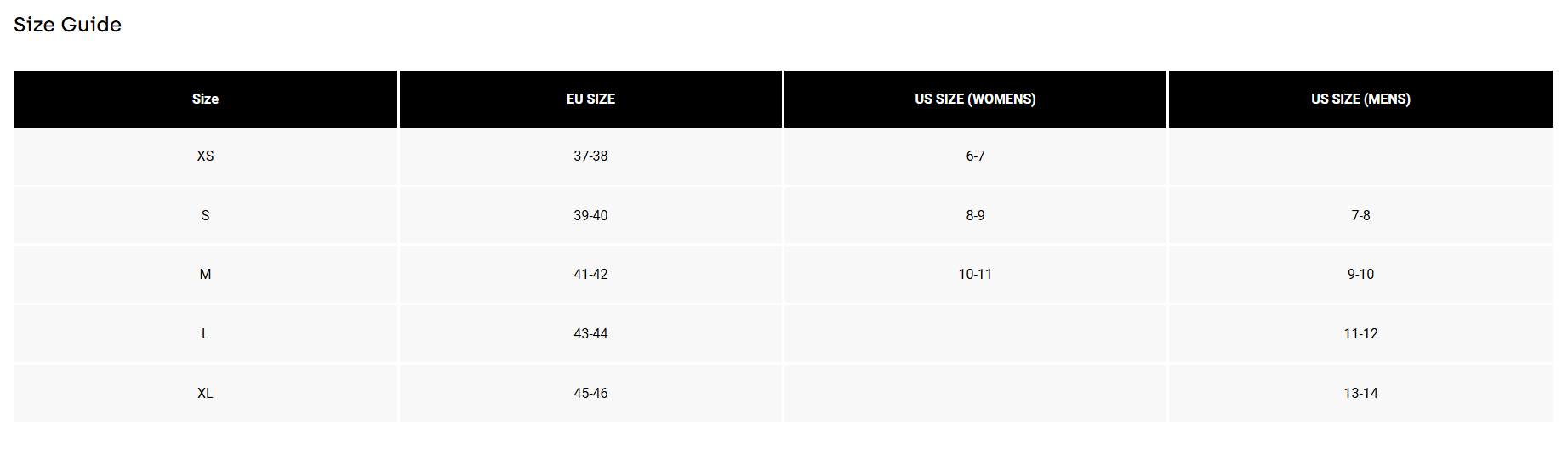Click the US SIZE (WOMENS) header
Viewport: 1568px width, 449px height.
click(975, 99)
